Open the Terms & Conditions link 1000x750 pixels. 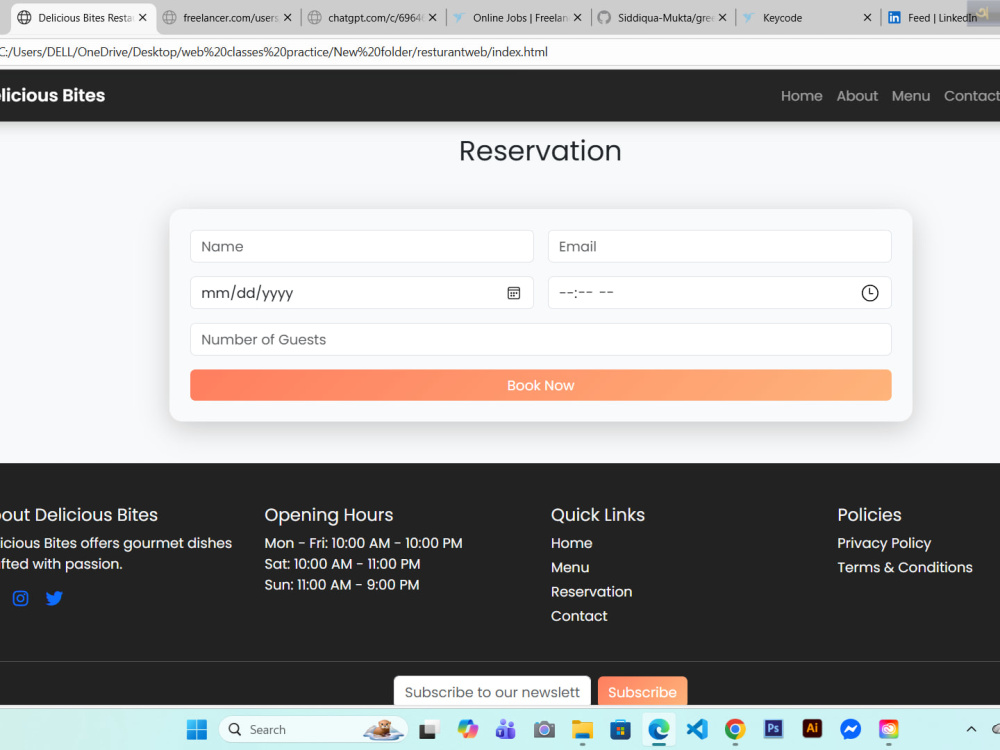tap(904, 568)
